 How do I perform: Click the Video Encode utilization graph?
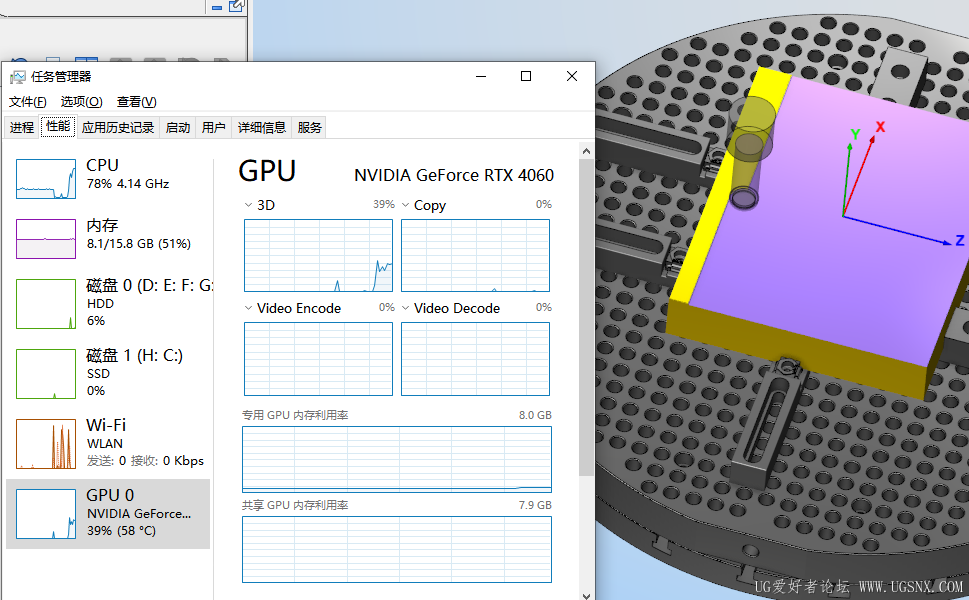click(x=318, y=359)
